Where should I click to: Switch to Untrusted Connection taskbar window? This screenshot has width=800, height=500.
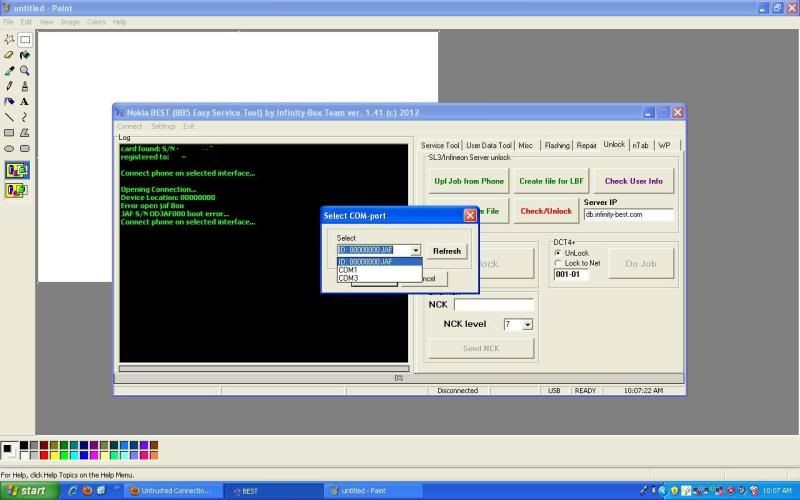click(173, 491)
